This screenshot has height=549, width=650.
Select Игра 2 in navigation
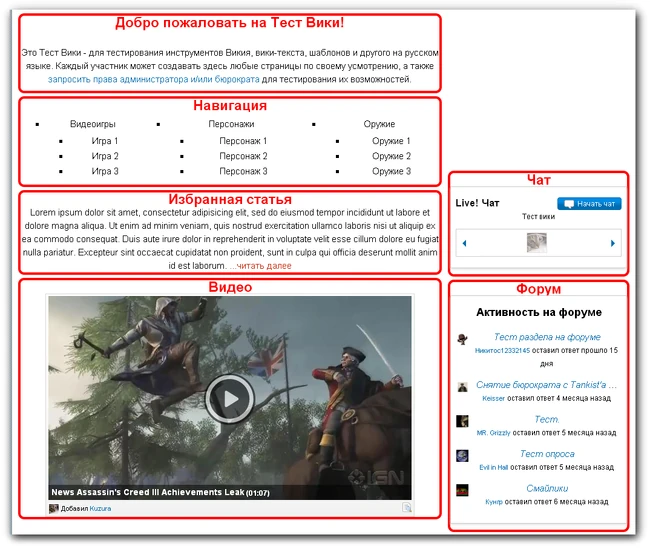pyautogui.click(x=104, y=156)
